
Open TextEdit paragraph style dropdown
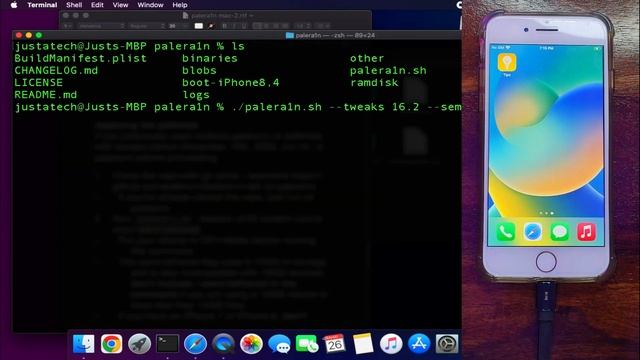[68, 26]
